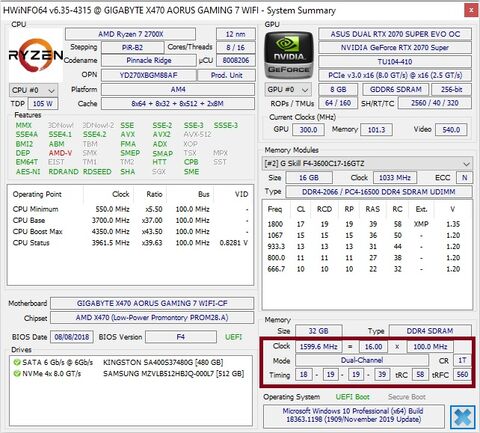The image size is (480, 433).
Task: Click the TDP 105 W field
Action: 43,104
